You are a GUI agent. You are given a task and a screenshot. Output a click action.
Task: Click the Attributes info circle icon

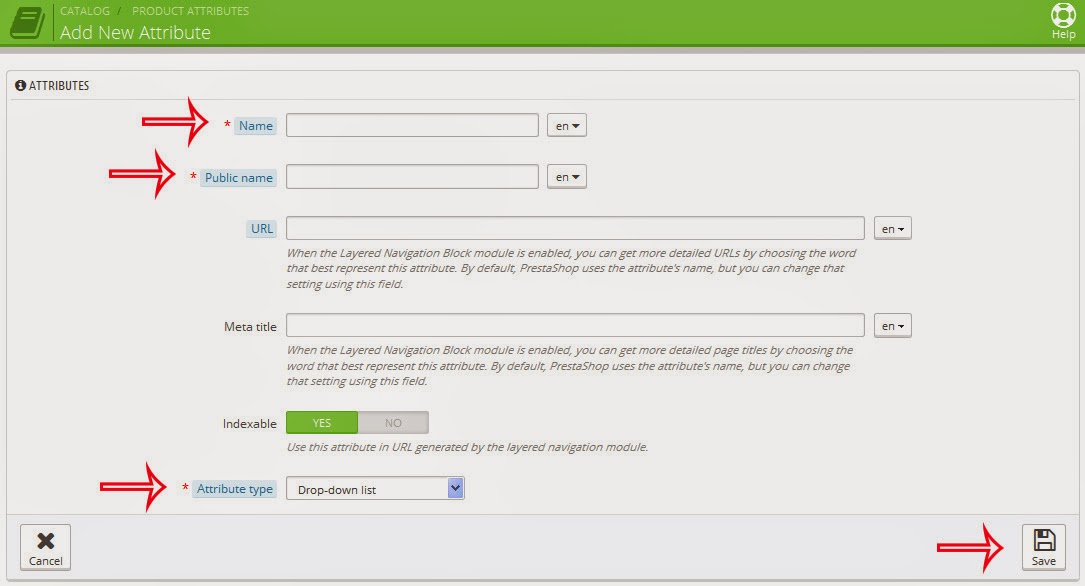[x=20, y=85]
